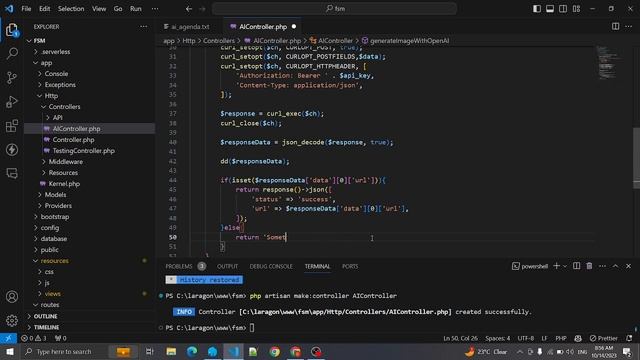Go back with the navigation arrow
This screenshot has width=640, height=360.
point(189,9)
